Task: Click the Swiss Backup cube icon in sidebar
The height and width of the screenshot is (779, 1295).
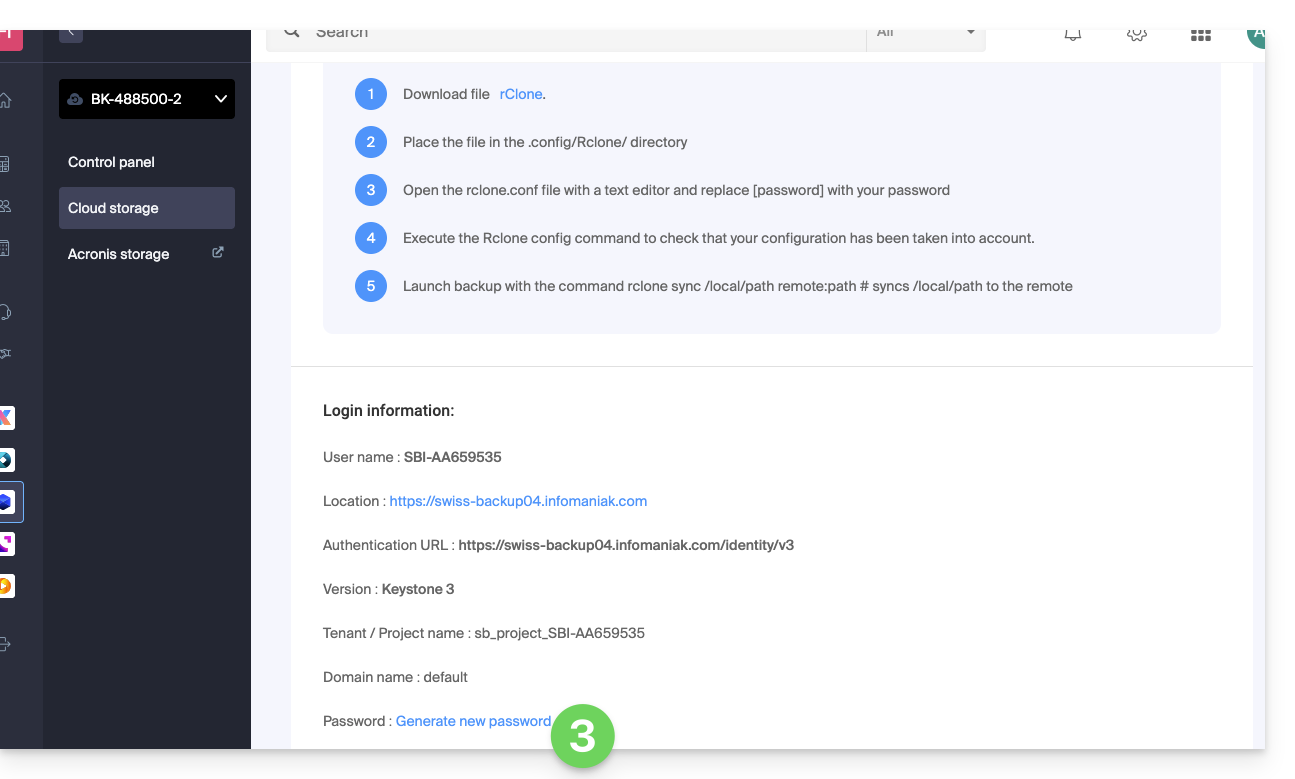Action: click(x=6, y=502)
